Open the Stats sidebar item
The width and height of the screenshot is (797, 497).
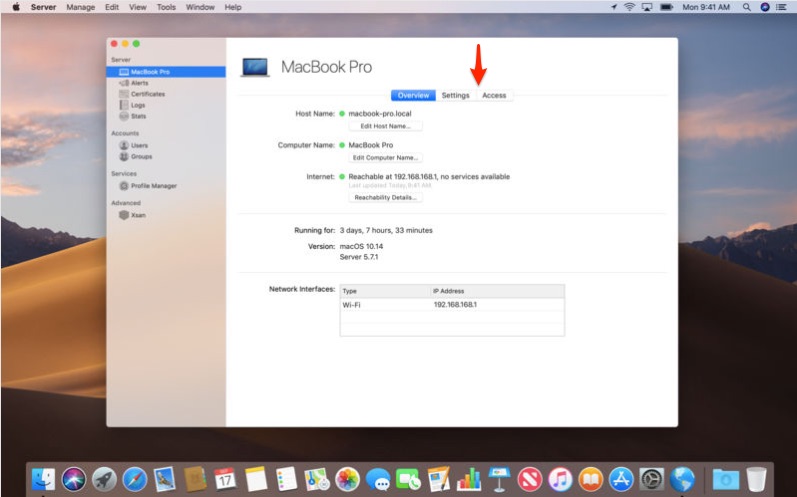point(133,116)
